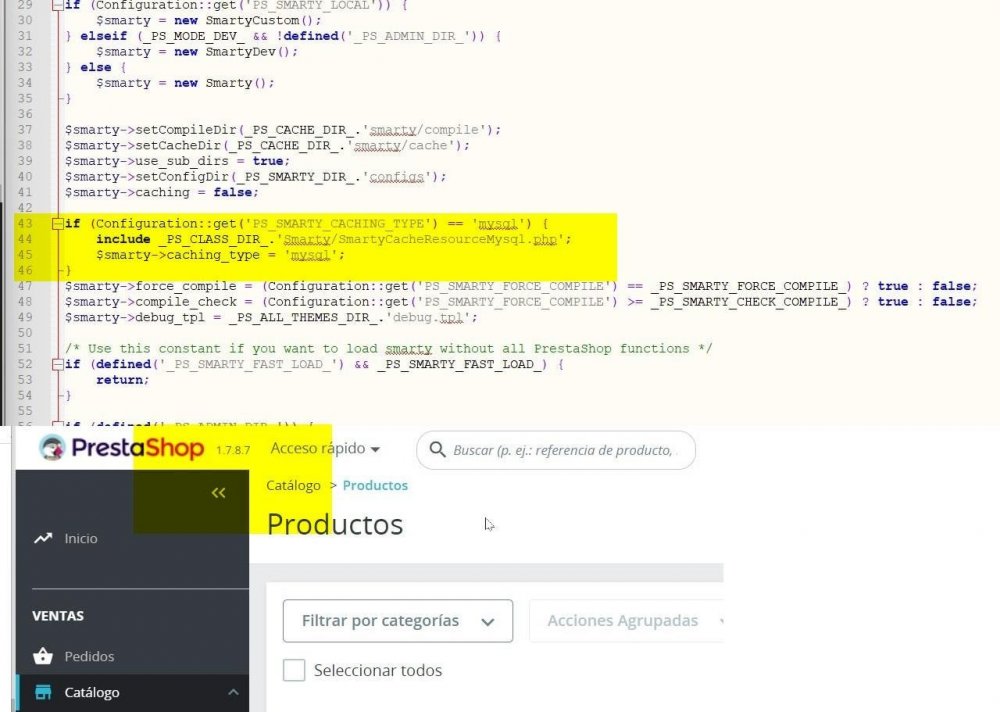Click line number 47 in the editor

tap(25, 286)
